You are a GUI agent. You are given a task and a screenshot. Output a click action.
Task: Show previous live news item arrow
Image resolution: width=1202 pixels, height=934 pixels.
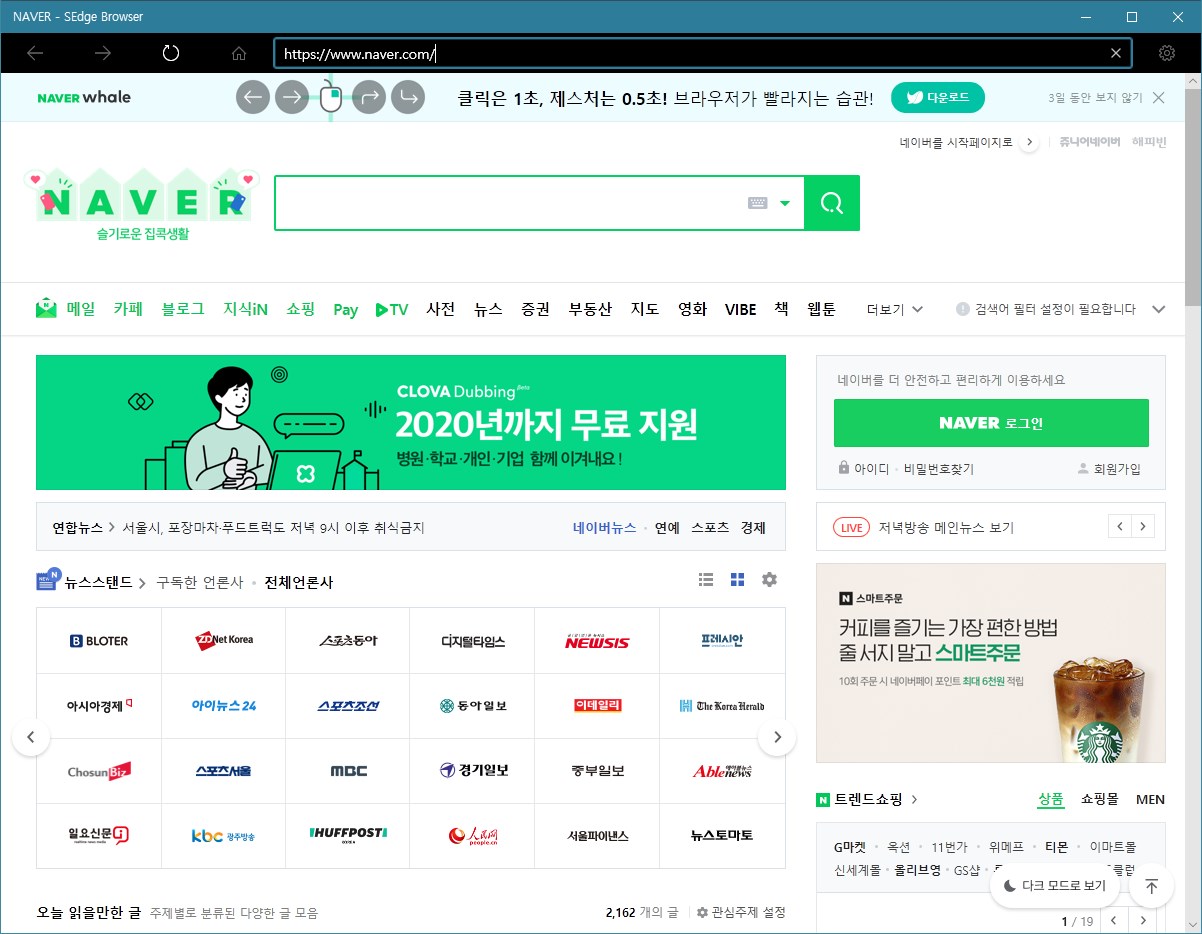click(1120, 526)
